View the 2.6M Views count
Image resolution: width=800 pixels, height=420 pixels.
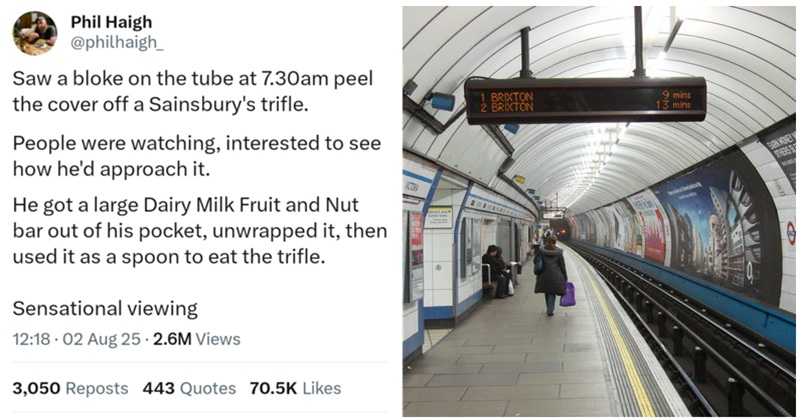point(196,339)
